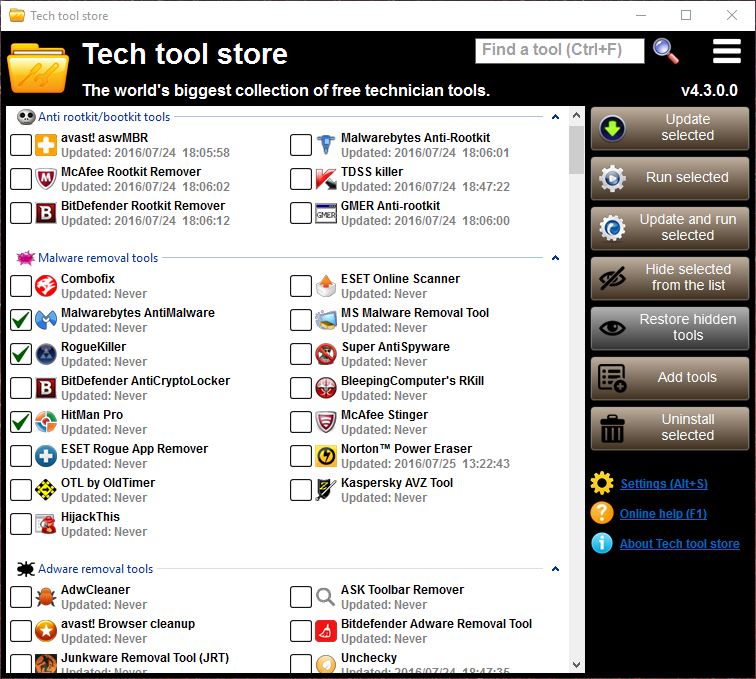This screenshot has height=679, width=756.
Task: Click Hide selected from the list
Action: click(670, 278)
